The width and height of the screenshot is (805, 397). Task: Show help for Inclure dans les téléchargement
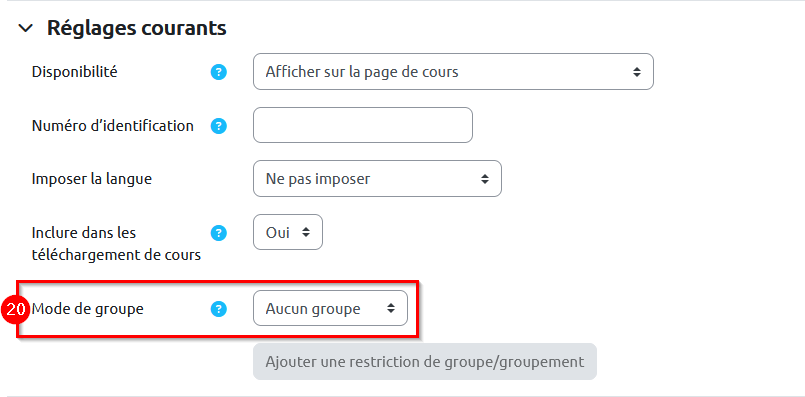pyautogui.click(x=219, y=233)
